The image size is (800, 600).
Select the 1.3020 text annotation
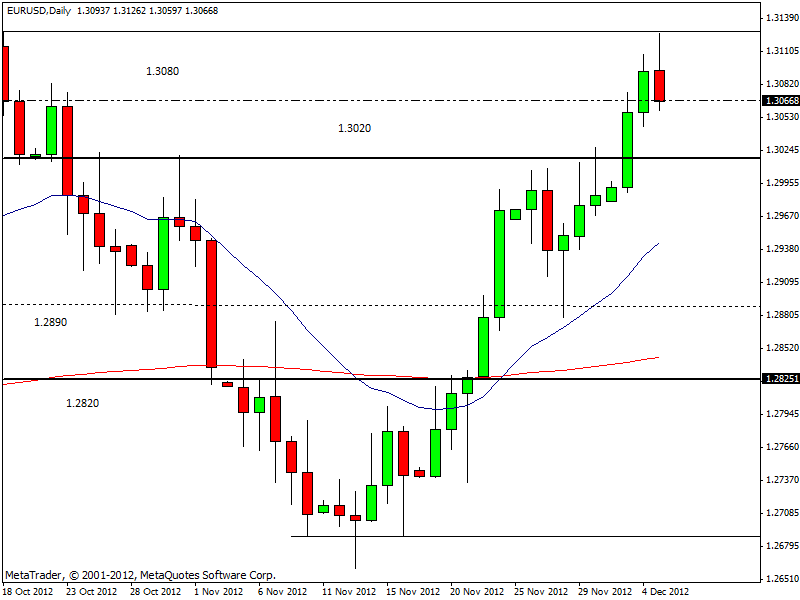(354, 128)
